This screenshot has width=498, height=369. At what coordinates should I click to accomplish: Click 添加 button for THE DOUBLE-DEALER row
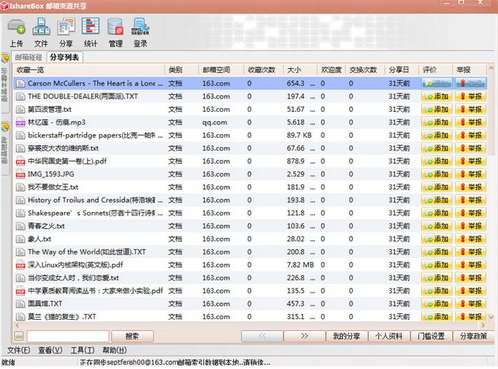coord(437,97)
